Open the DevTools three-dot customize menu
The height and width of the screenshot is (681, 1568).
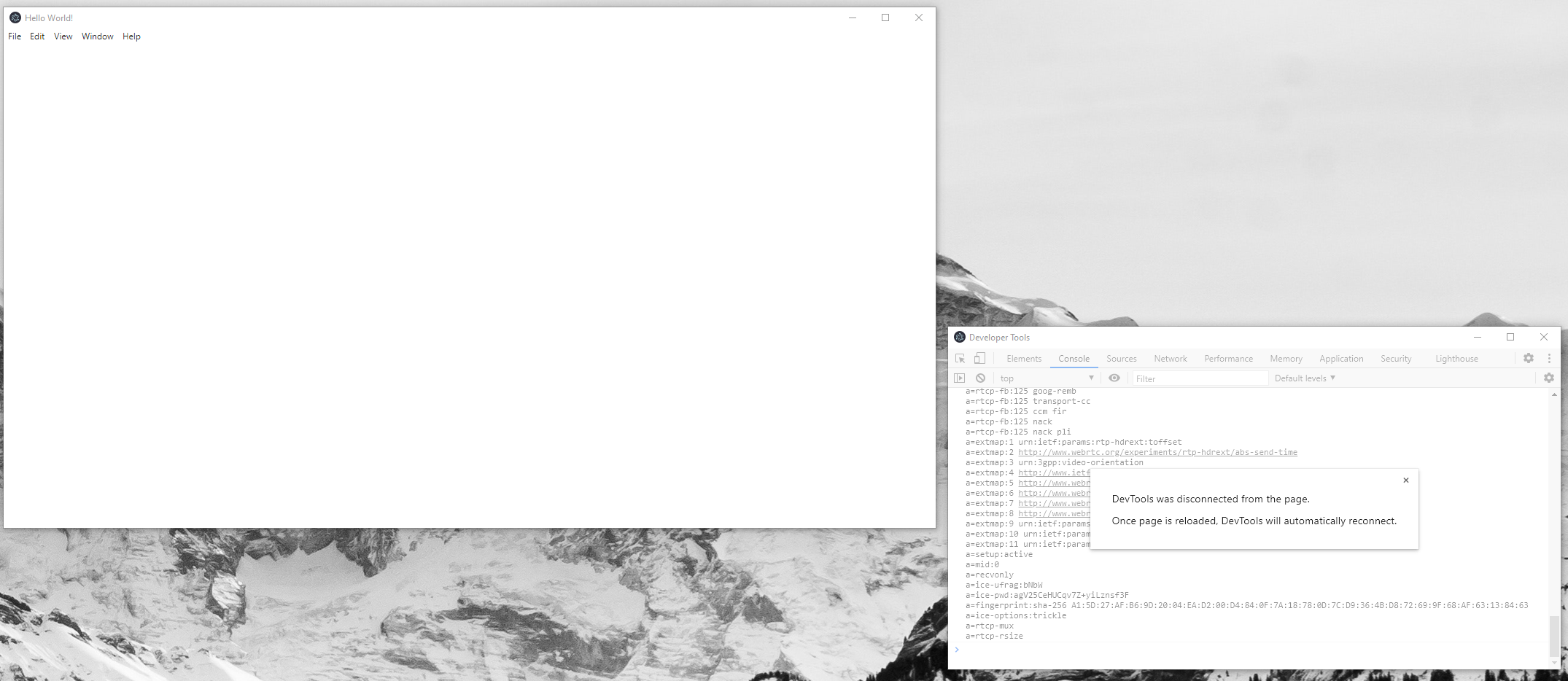(x=1549, y=358)
